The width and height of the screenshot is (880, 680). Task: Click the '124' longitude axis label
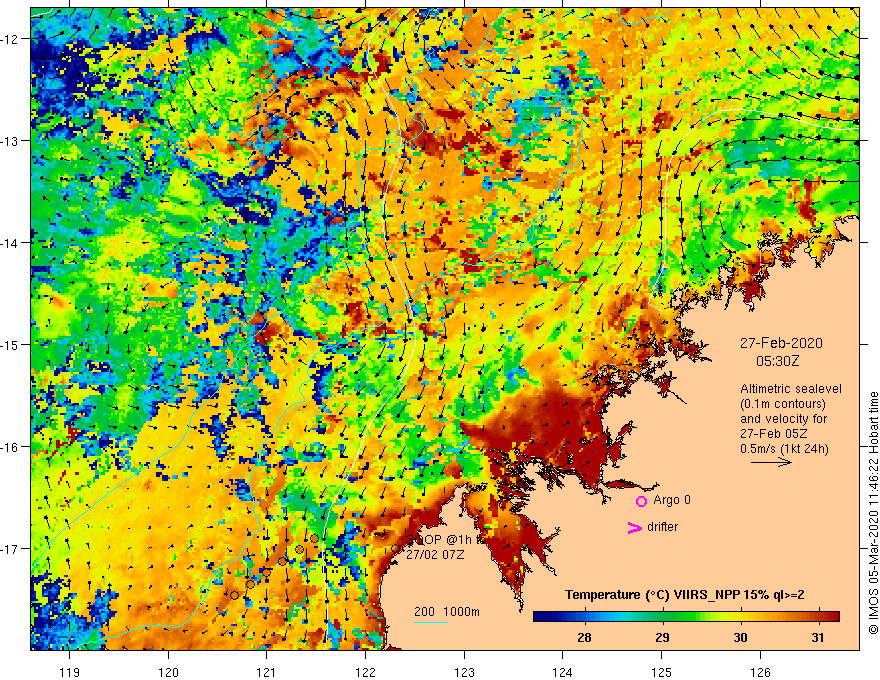[563, 672]
